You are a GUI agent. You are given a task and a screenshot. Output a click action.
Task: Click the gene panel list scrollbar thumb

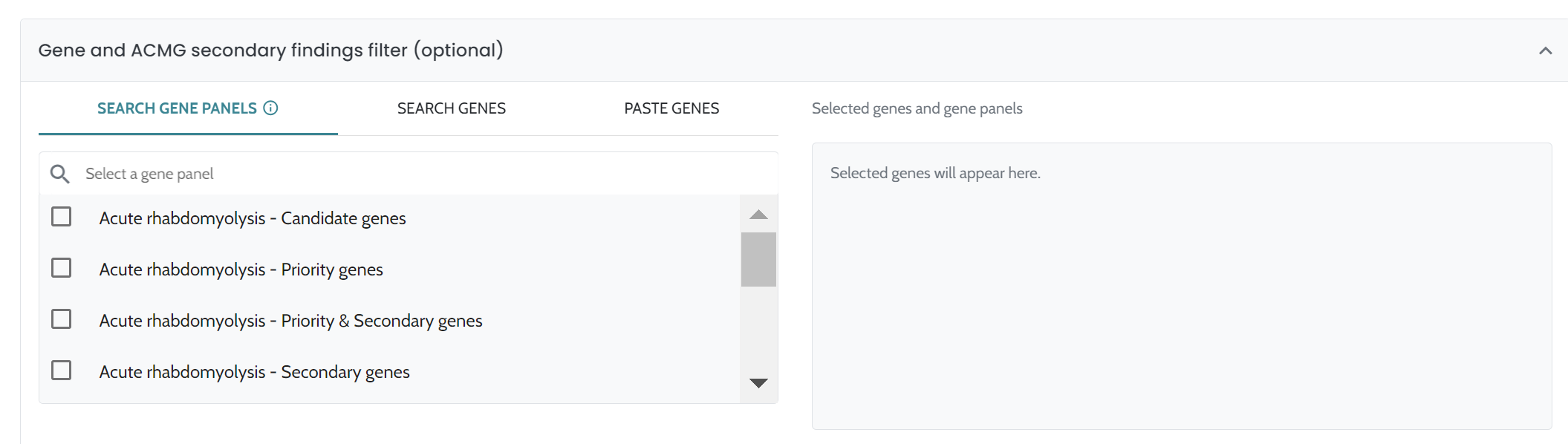pyautogui.click(x=758, y=259)
